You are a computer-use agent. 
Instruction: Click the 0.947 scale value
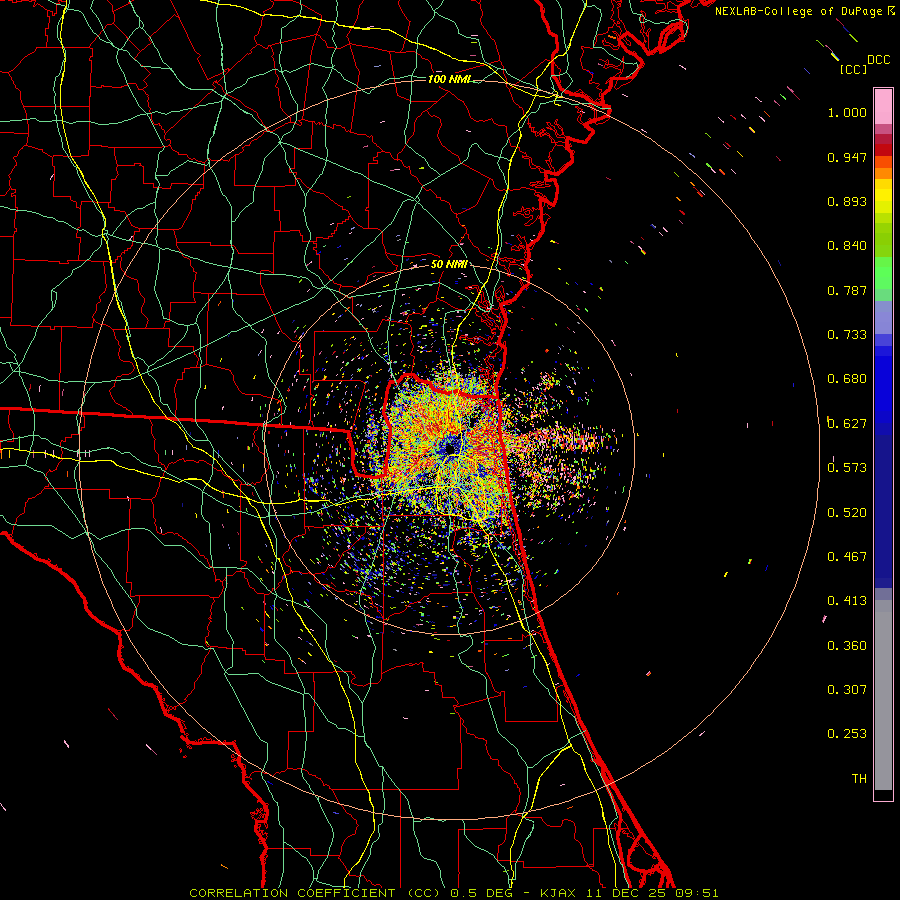click(x=847, y=157)
